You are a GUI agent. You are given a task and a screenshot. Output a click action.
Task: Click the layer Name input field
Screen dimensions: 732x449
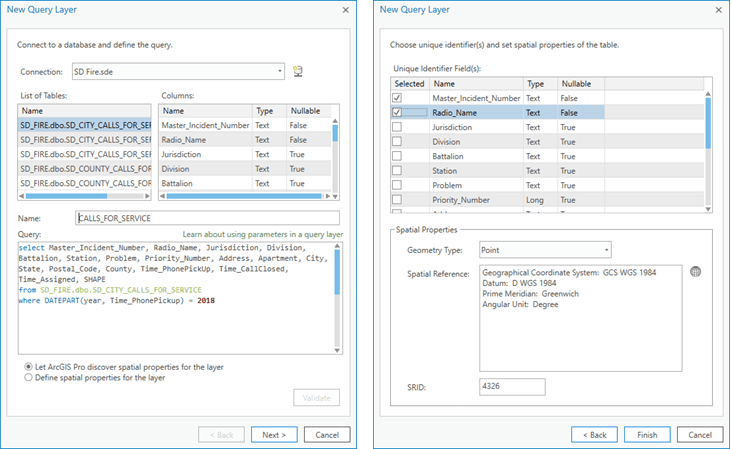click(x=207, y=218)
